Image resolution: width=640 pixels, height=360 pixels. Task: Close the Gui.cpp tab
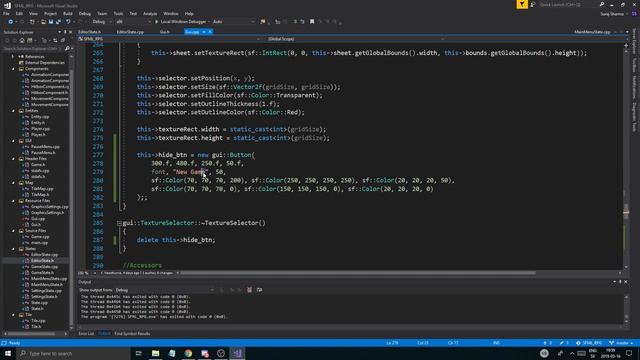[x=210, y=32]
